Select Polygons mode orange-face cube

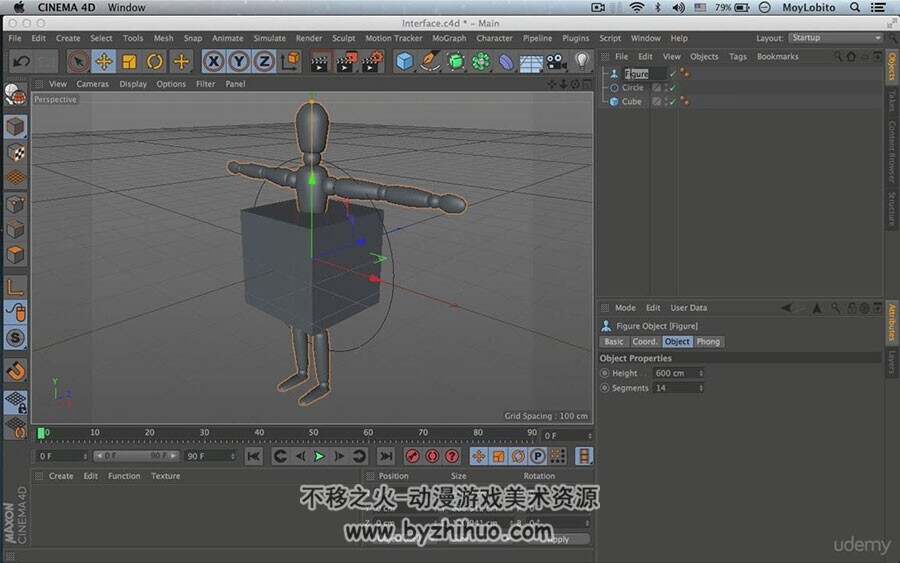click(x=15, y=254)
